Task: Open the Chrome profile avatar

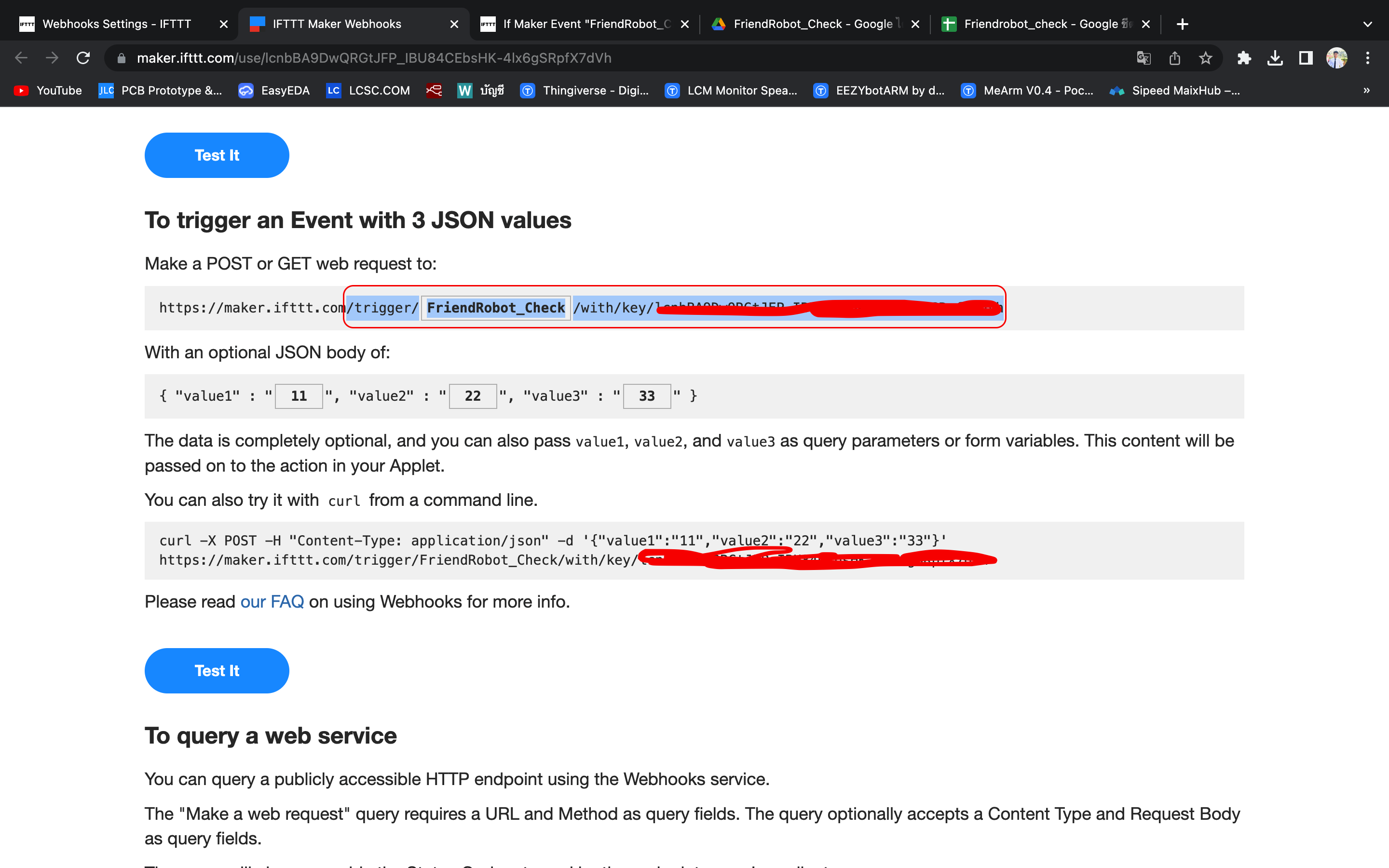Action: [1337, 58]
